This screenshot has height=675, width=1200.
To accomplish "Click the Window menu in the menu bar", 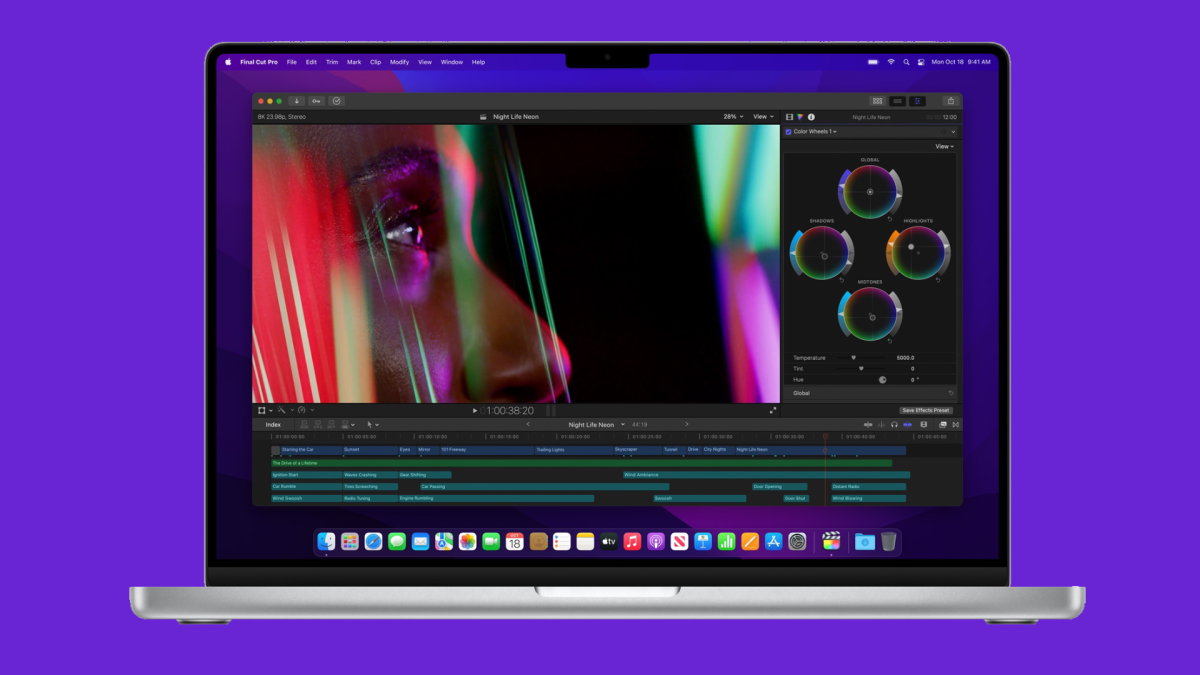I will click(451, 62).
